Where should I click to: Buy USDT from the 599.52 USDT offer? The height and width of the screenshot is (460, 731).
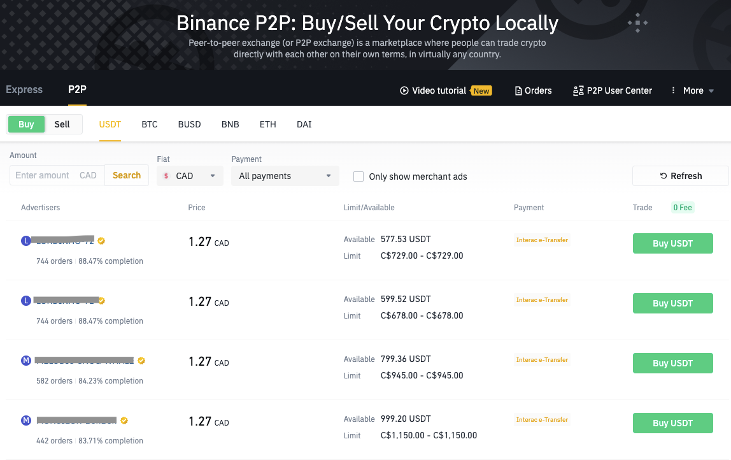672,303
